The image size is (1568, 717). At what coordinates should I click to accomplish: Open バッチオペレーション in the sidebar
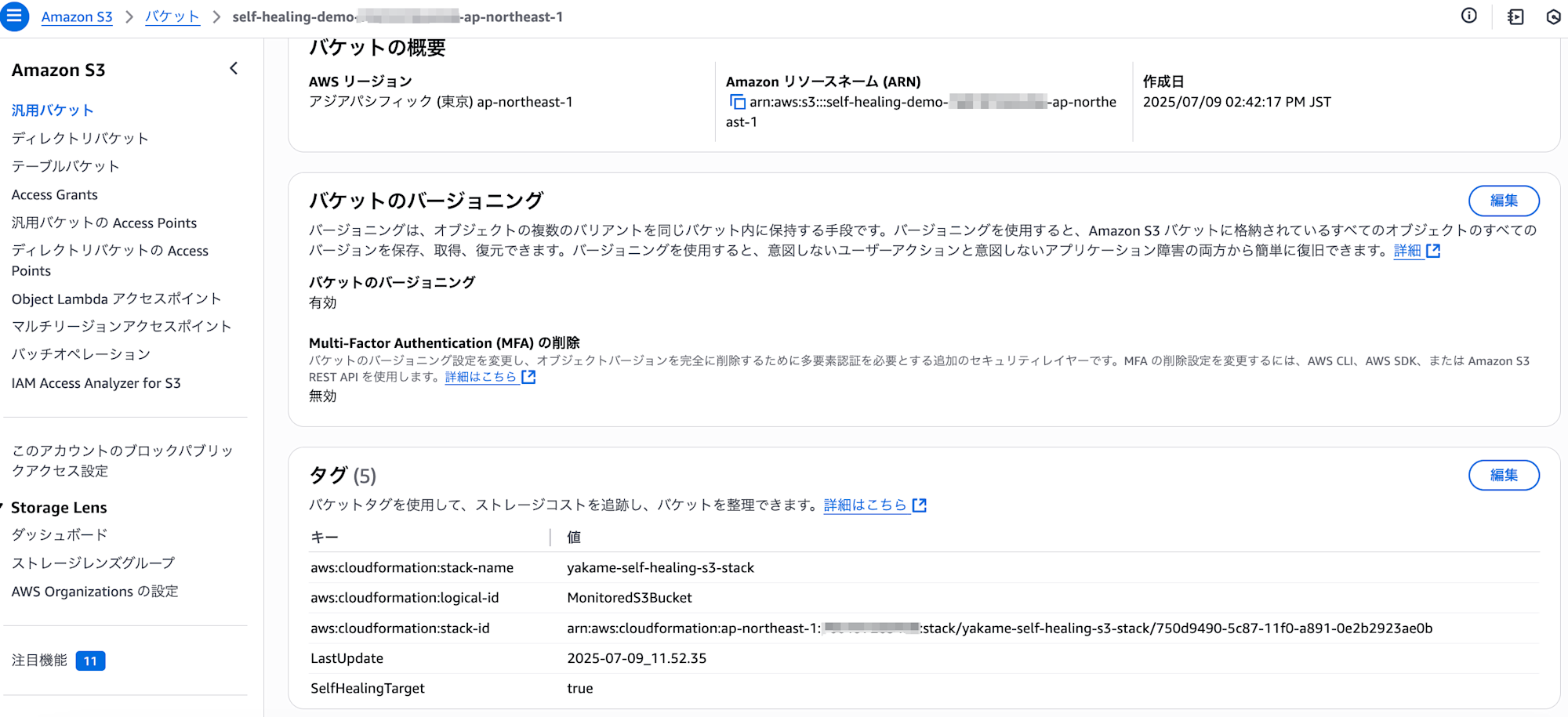pos(81,354)
